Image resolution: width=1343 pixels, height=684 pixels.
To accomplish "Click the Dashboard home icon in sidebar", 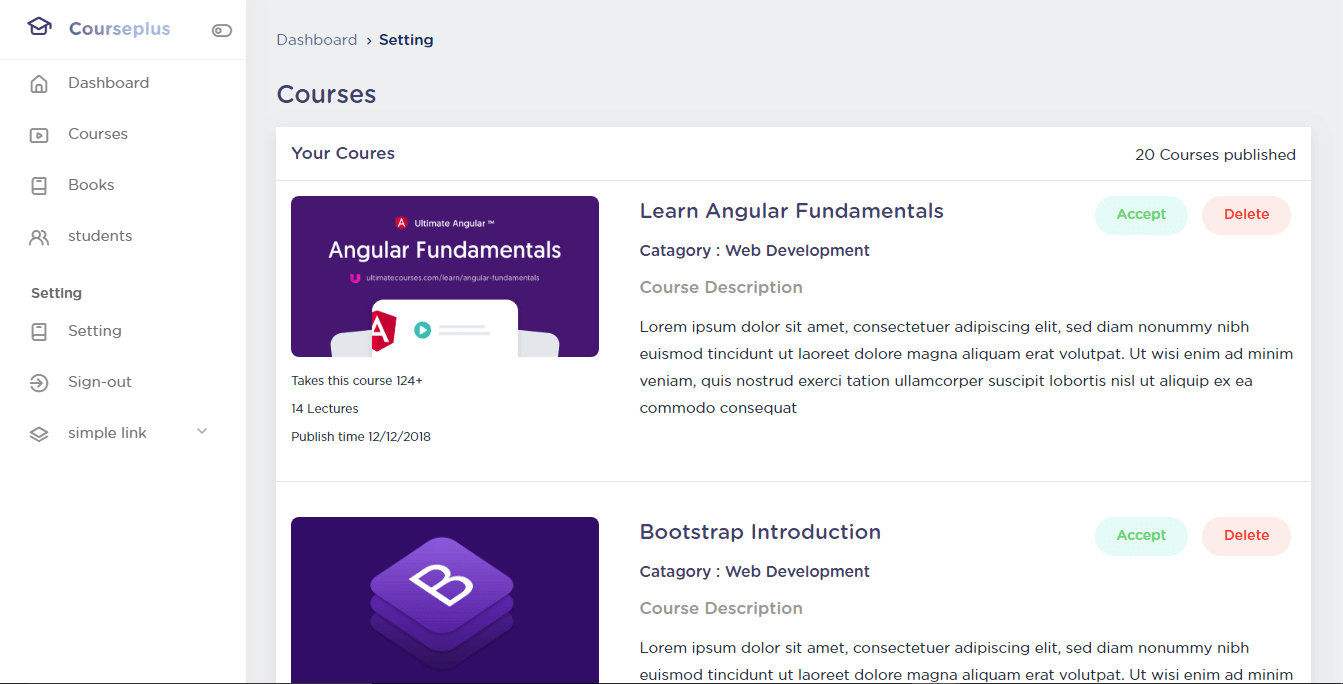I will pyautogui.click(x=39, y=84).
